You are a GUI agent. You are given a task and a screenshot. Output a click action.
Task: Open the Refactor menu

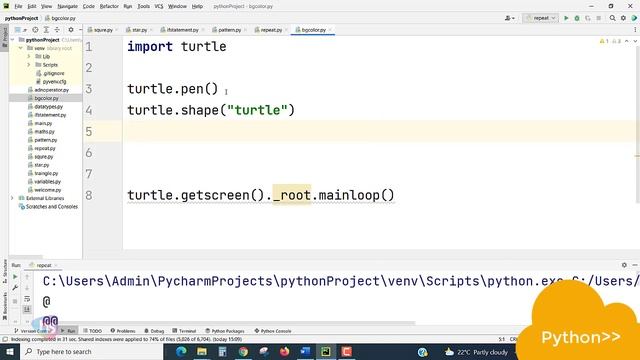point(109,6)
